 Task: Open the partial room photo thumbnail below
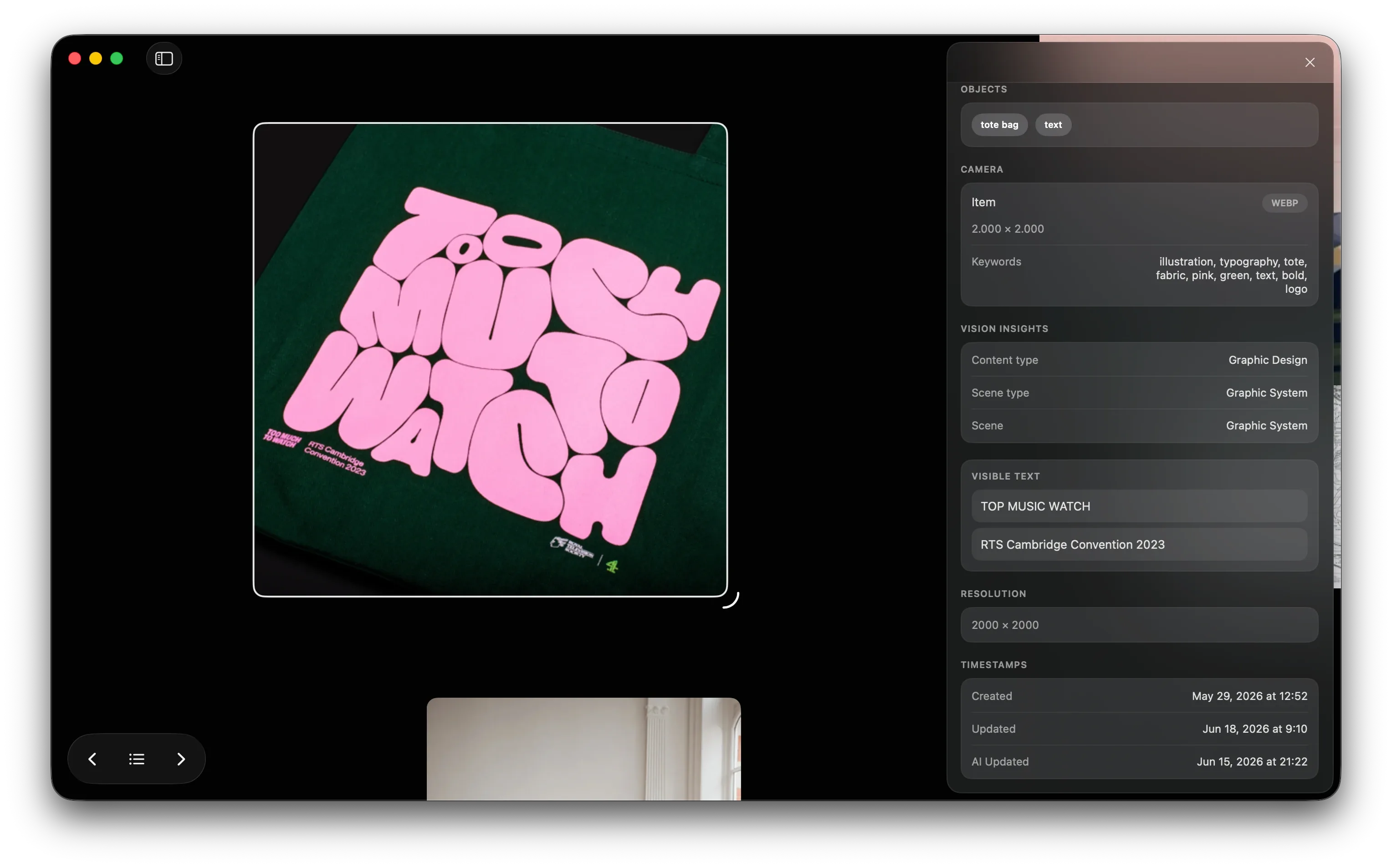click(584, 749)
